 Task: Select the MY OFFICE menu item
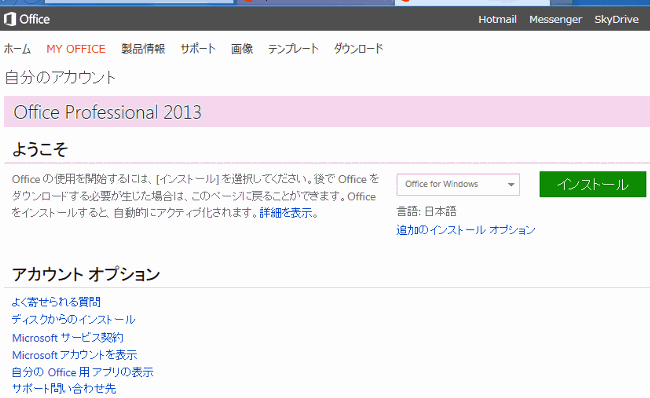(x=76, y=49)
